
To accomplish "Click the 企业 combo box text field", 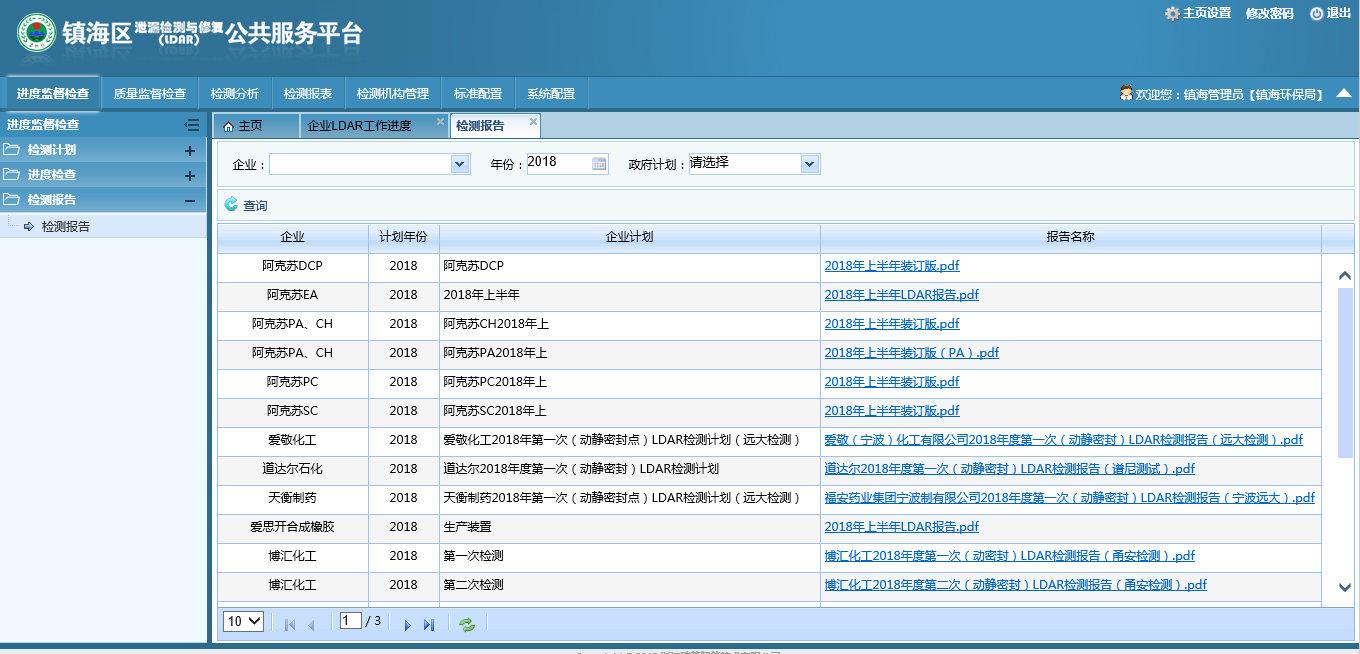I will [x=360, y=164].
